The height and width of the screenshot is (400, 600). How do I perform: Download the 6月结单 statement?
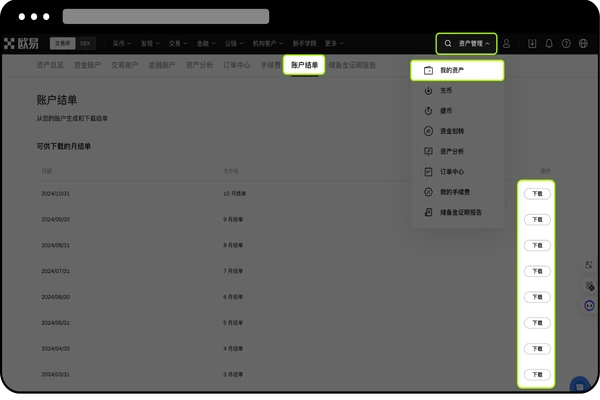537,297
